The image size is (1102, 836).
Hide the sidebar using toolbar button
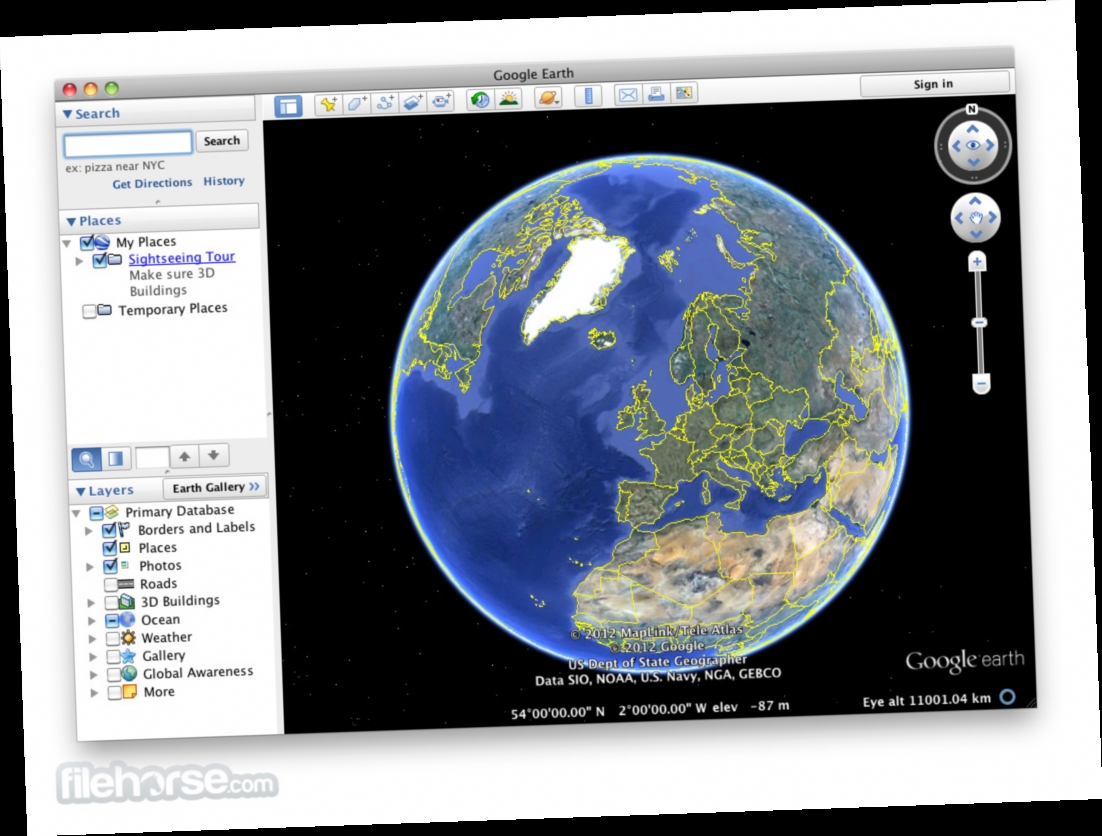click(288, 107)
